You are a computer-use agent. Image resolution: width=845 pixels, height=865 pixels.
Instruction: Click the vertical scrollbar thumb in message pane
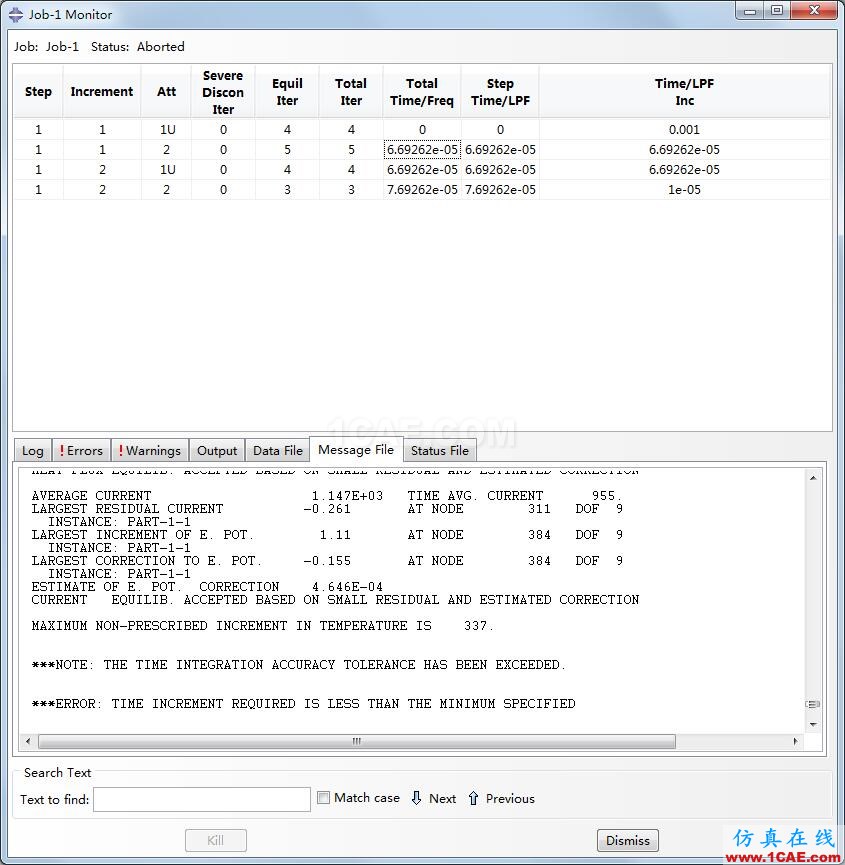click(813, 704)
